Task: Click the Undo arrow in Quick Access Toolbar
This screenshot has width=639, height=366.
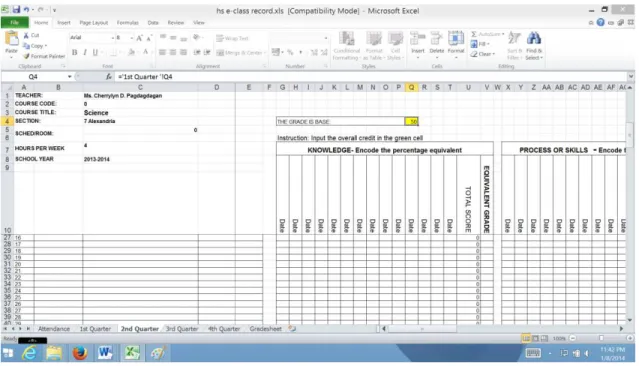Action: [x=26, y=9]
